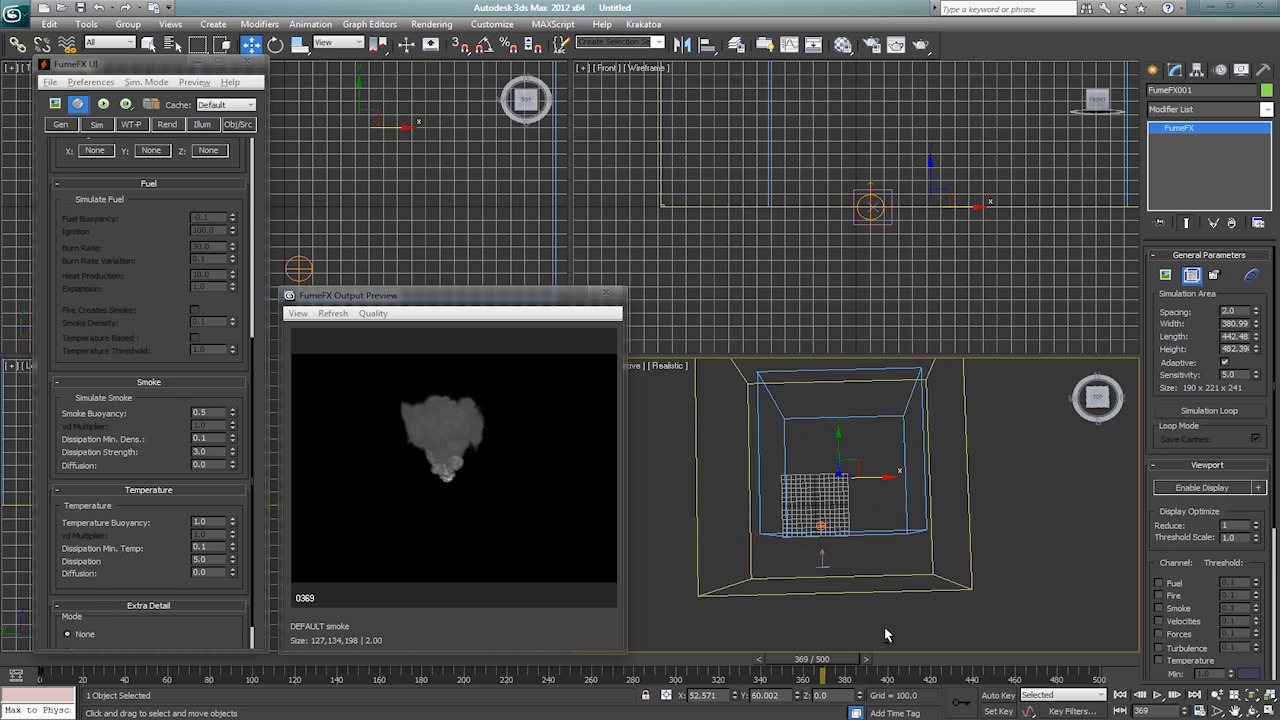Image resolution: width=1280 pixels, height=720 pixels.
Task: Toggle Save Caches checkbox
Action: click(1255, 439)
